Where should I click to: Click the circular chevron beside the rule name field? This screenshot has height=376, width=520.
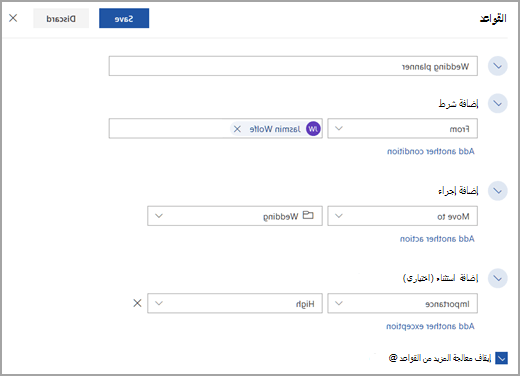pyautogui.click(x=498, y=66)
